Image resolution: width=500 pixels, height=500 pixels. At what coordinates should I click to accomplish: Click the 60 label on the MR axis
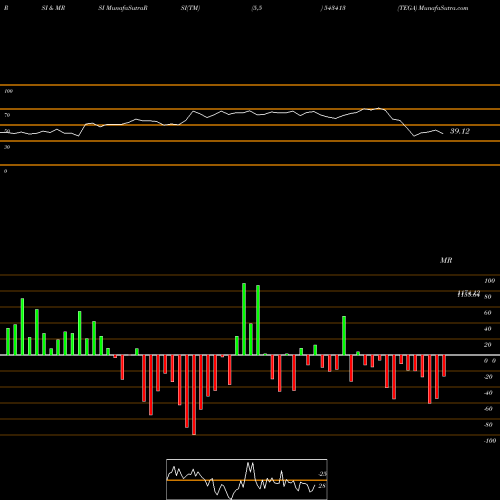tap(488, 313)
